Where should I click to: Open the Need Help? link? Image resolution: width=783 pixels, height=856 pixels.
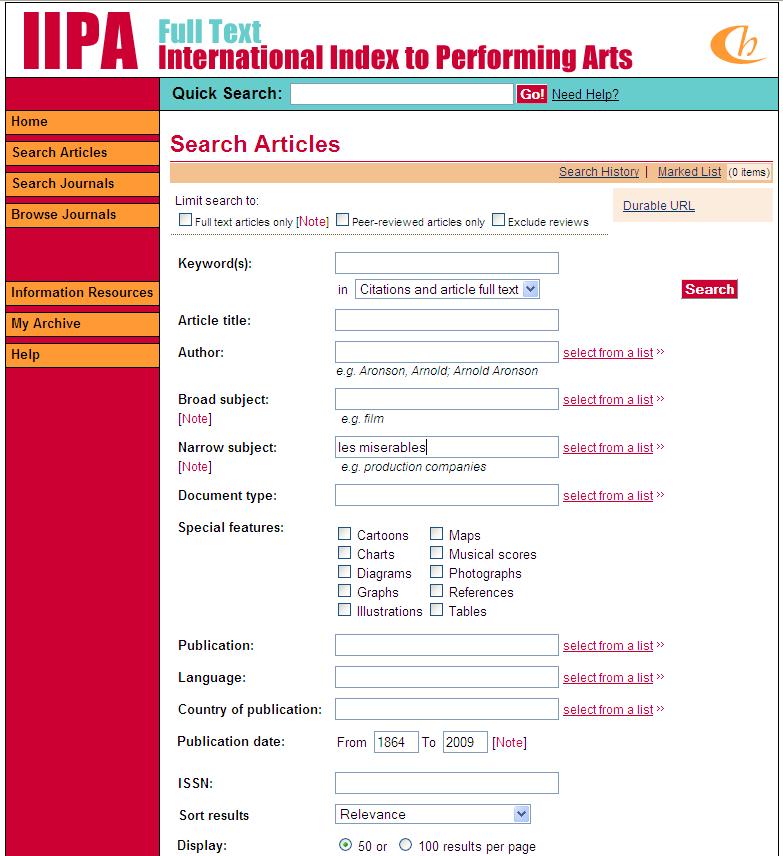pos(585,94)
